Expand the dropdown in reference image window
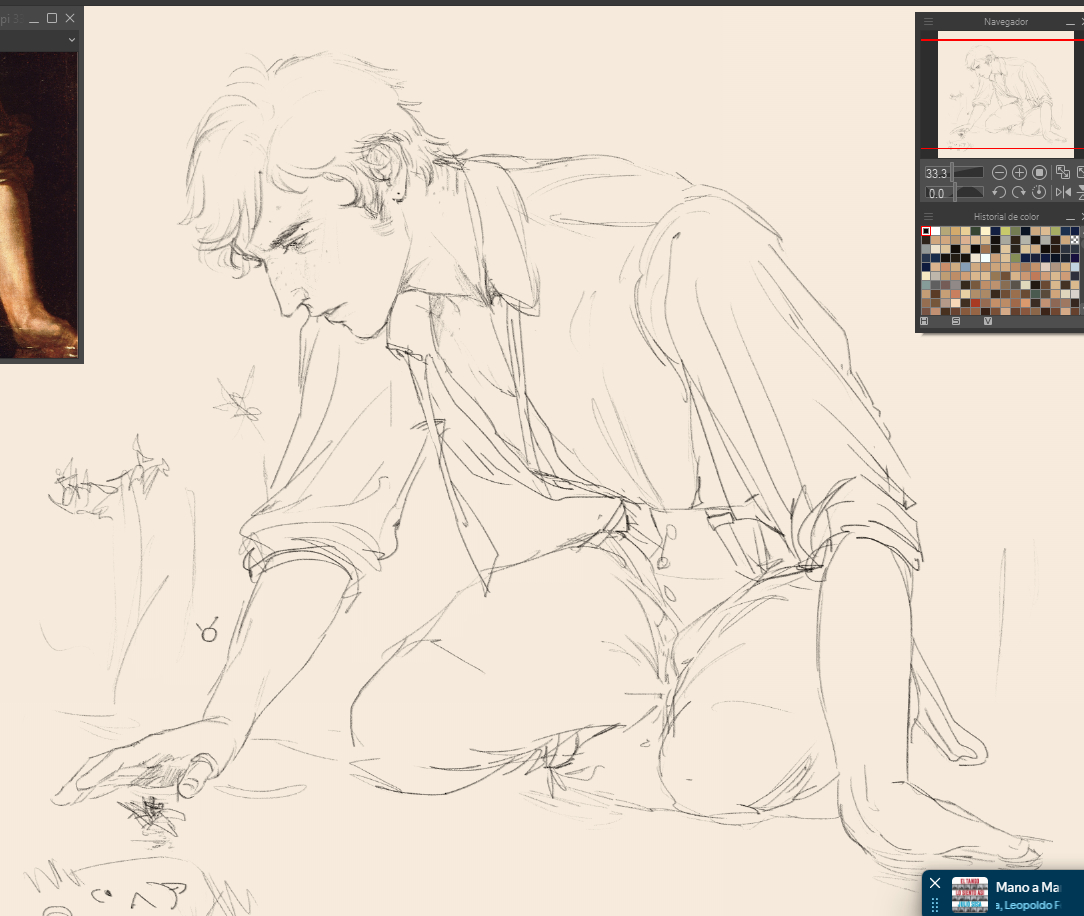 72,39
